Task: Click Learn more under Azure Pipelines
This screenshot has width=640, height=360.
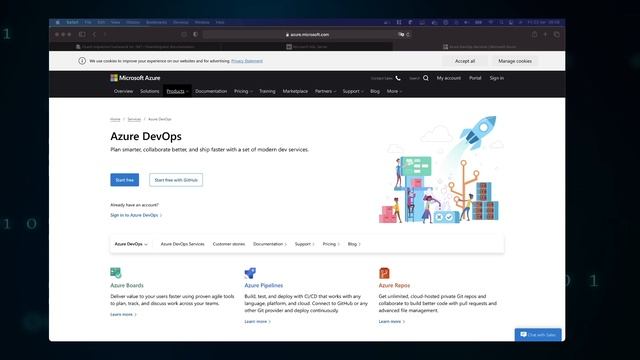Action: [x=258, y=322]
